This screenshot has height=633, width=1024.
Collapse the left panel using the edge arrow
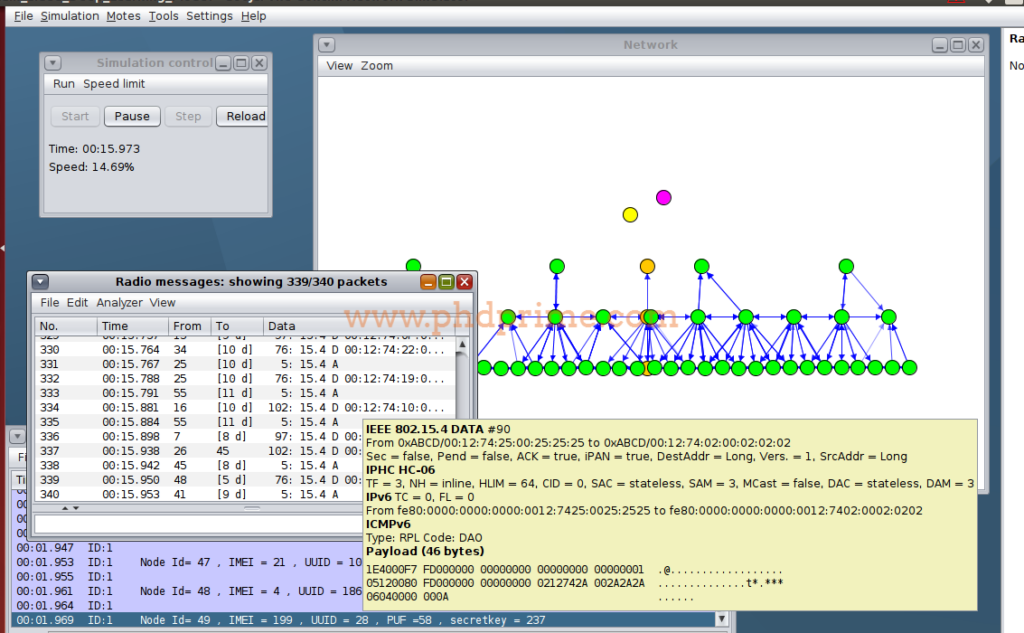pos(5,248)
